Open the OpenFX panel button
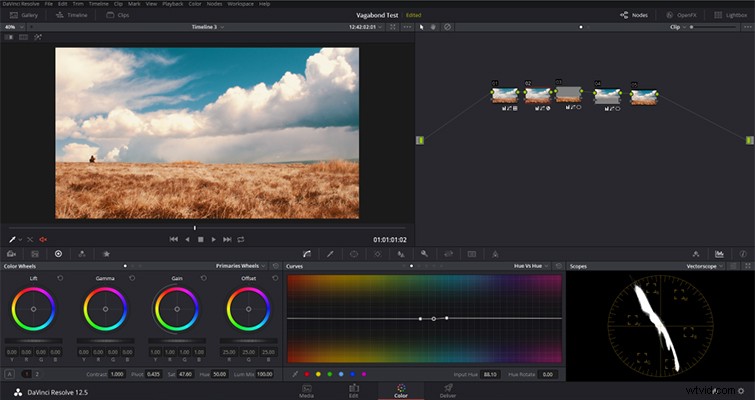Image resolution: width=755 pixels, height=400 pixels. coord(681,15)
